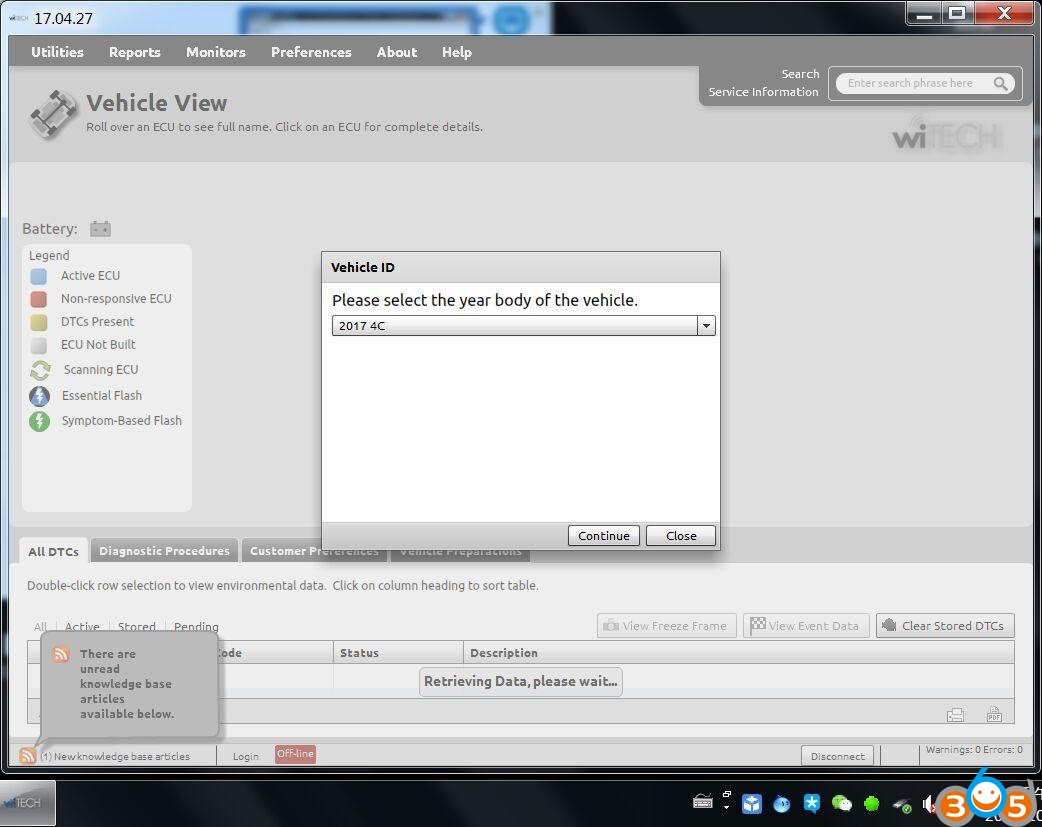The image size is (1042, 827).
Task: Open the 2017 4C combo box
Action: 515,326
